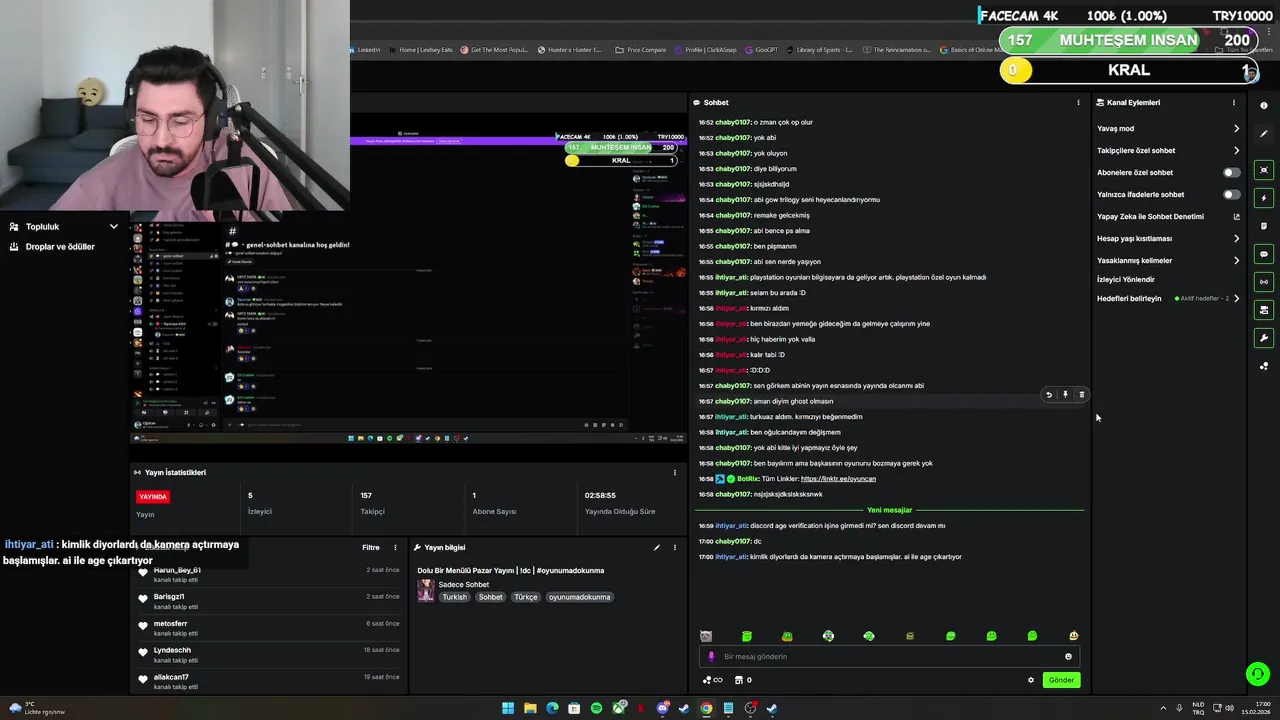Screen dimensions: 1280x720
Task: Open GizaGPT bookmark
Action: 762,50
